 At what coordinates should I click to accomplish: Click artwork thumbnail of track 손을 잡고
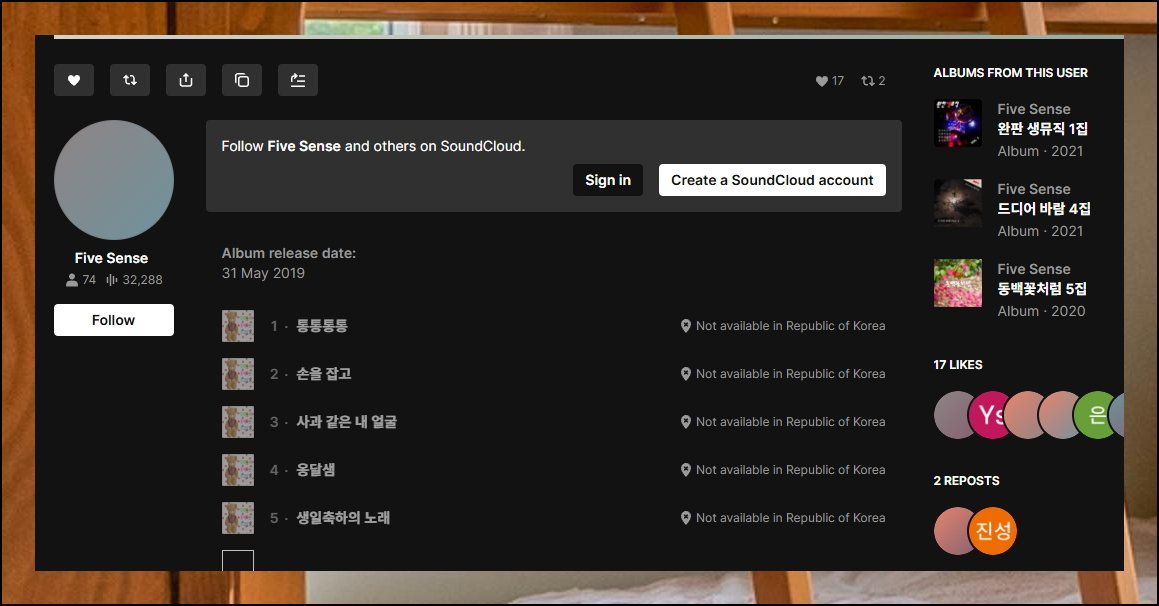[238, 374]
